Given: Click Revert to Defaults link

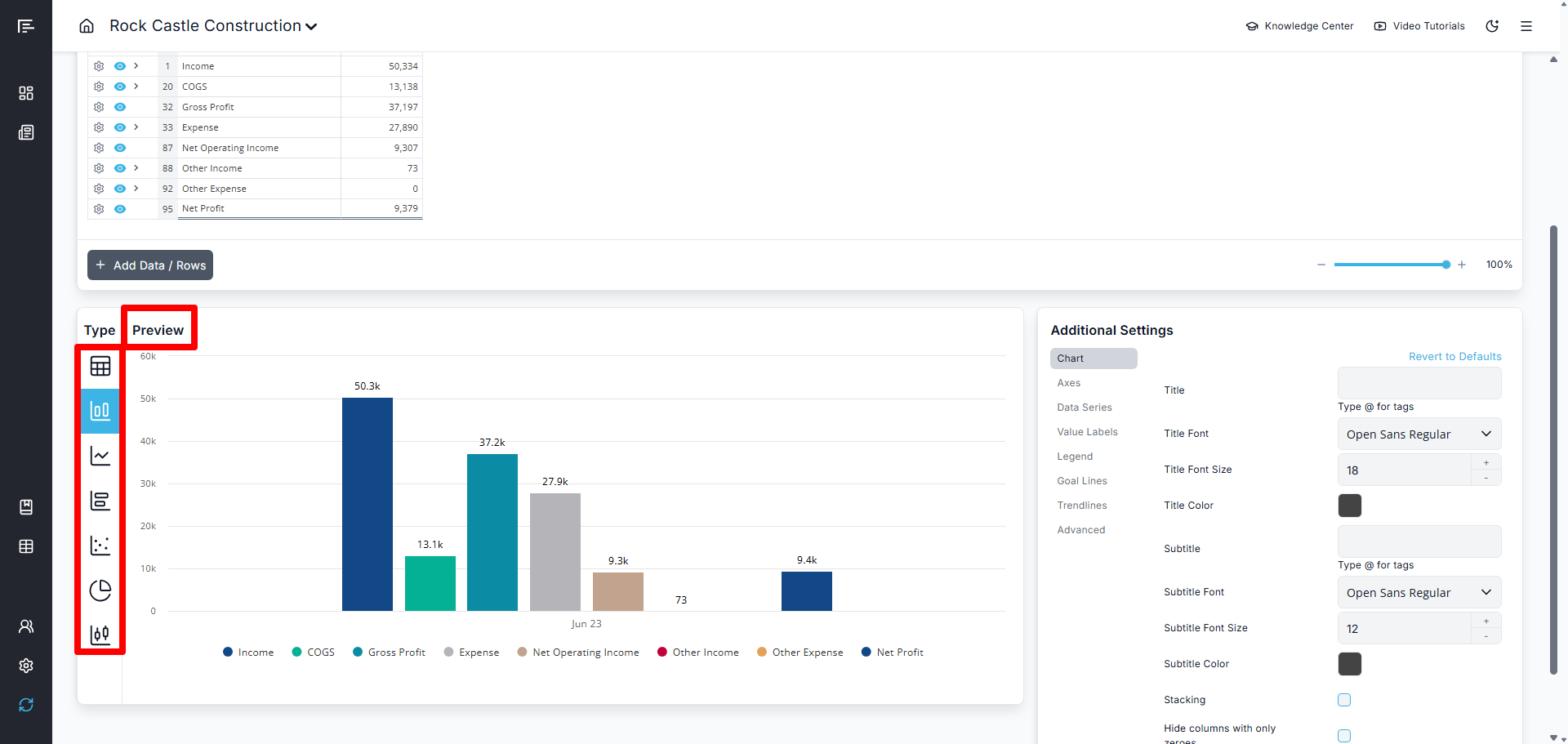Looking at the screenshot, I should tap(1454, 357).
